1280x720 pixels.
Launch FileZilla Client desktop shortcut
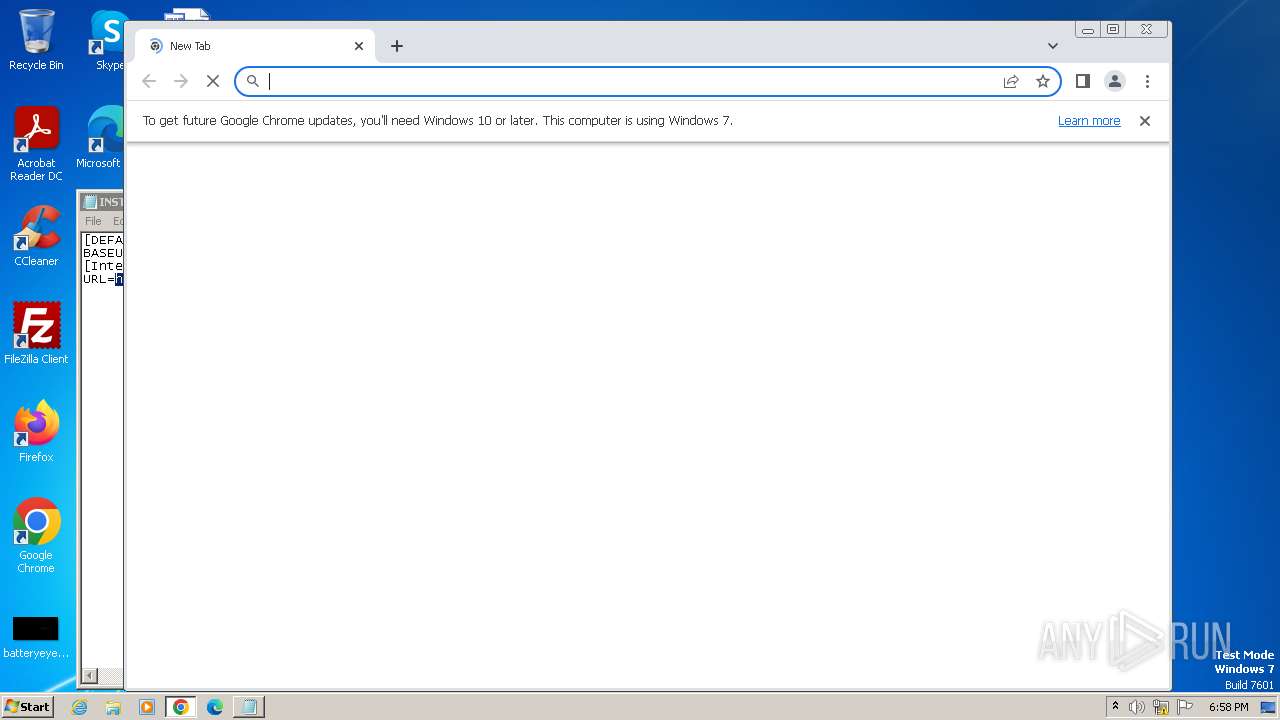point(36,333)
